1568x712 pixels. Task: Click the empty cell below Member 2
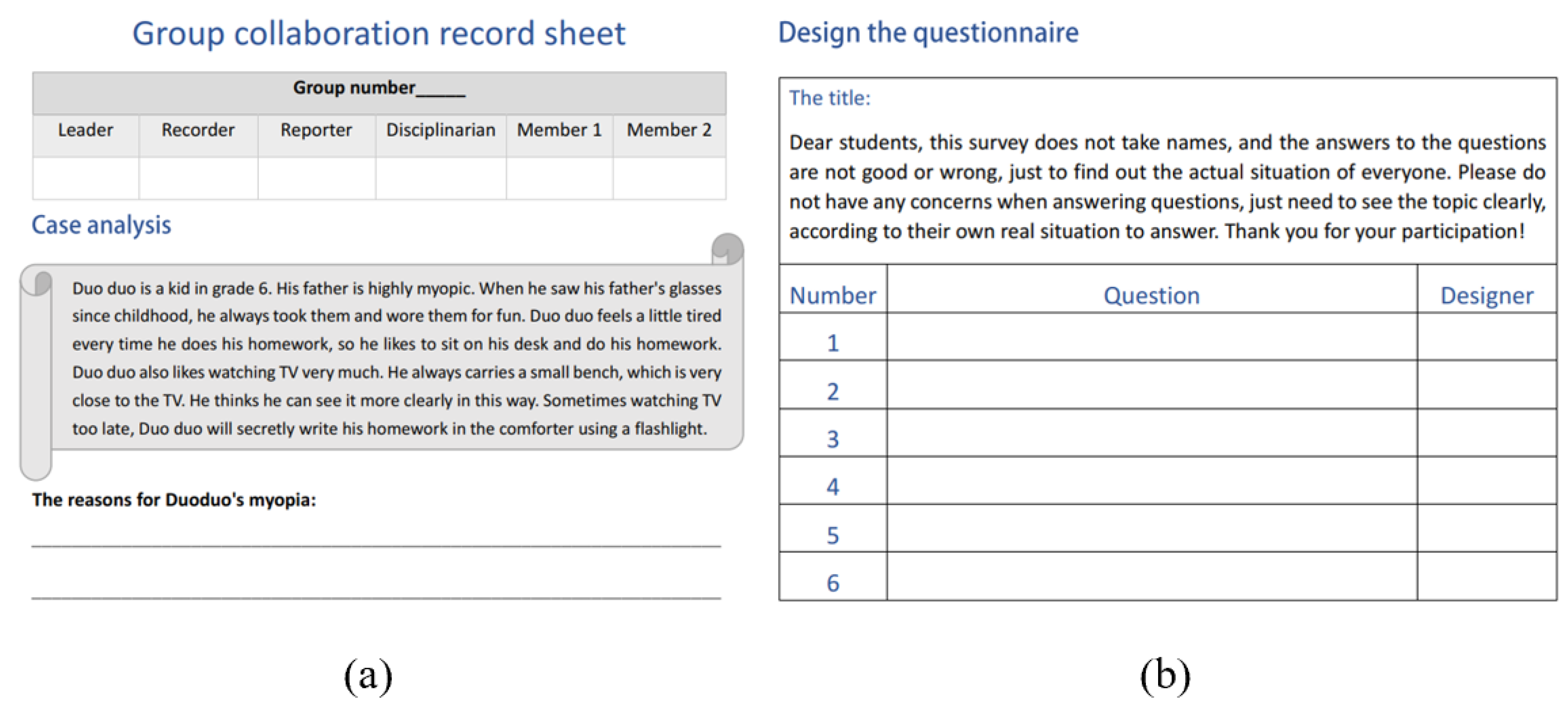[x=669, y=178]
